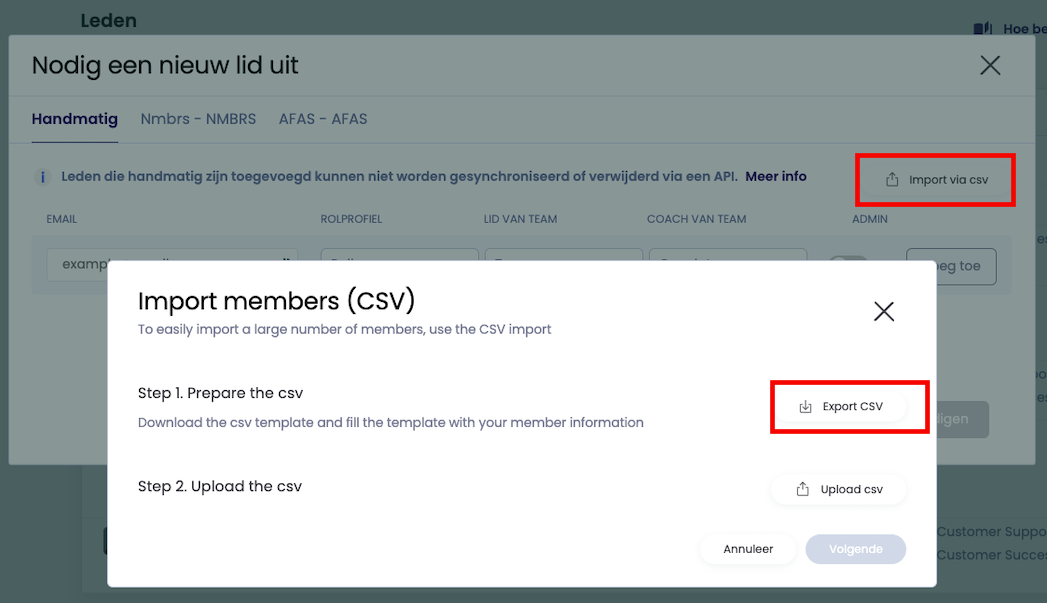Open the AFAS - AFAS tab
Image resolution: width=1047 pixels, height=603 pixels.
[x=323, y=119]
